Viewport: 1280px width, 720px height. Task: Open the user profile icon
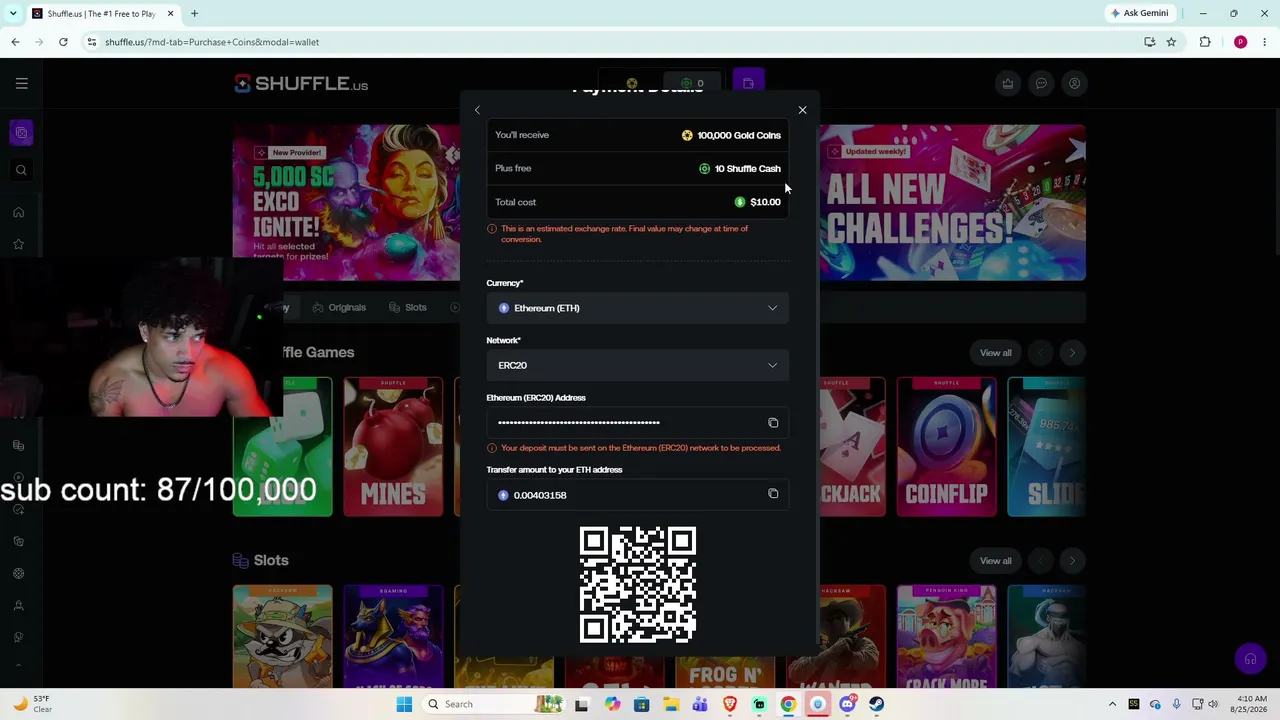(x=1074, y=84)
